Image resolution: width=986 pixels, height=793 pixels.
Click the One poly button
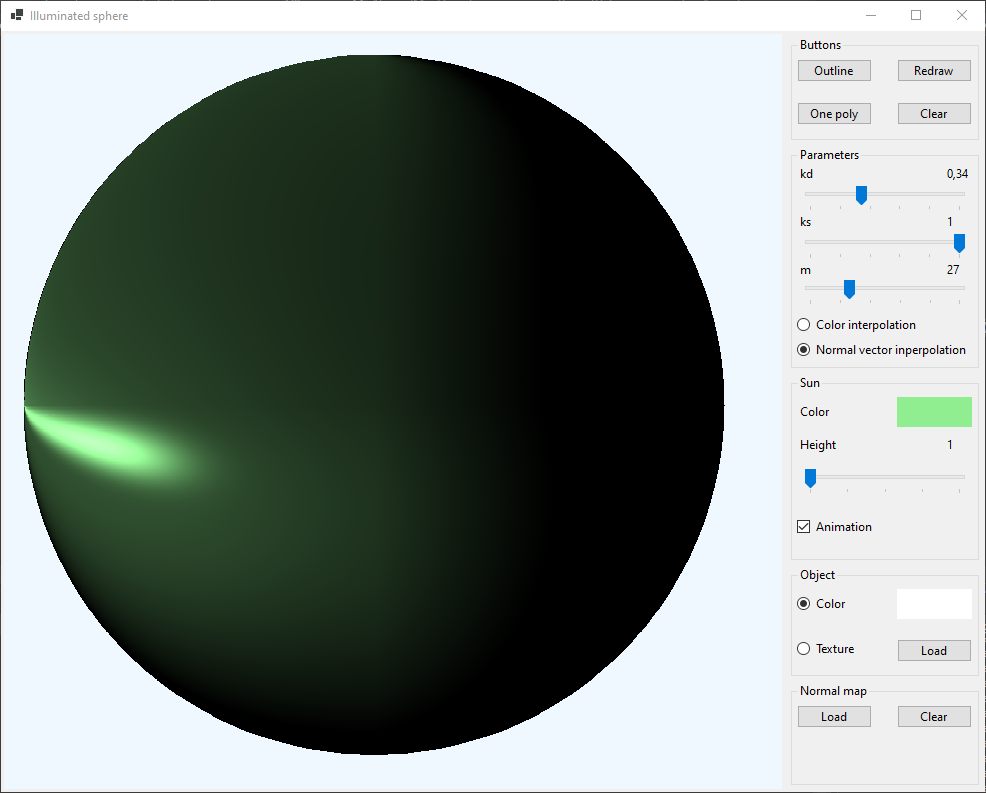[834, 114]
